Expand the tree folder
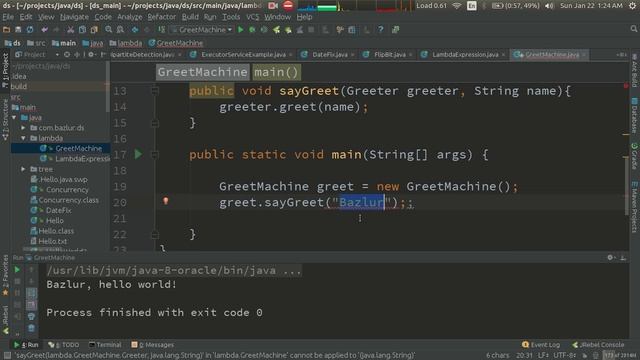This screenshot has height=360, width=640. 23,169
